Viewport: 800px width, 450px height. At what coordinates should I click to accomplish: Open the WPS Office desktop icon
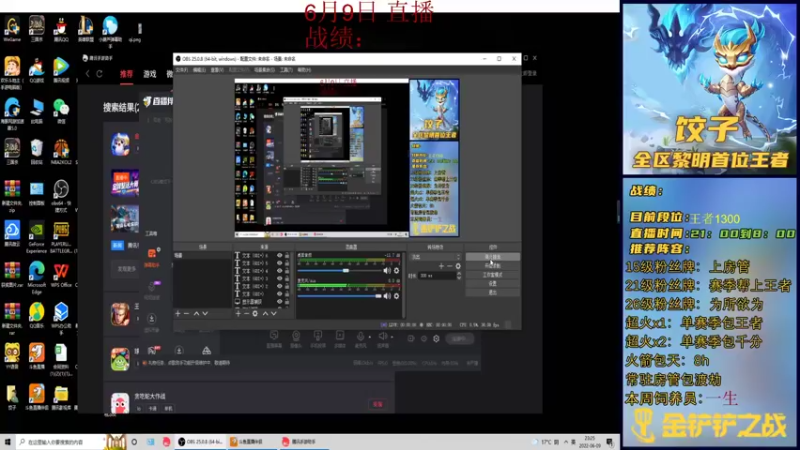[x=61, y=274]
